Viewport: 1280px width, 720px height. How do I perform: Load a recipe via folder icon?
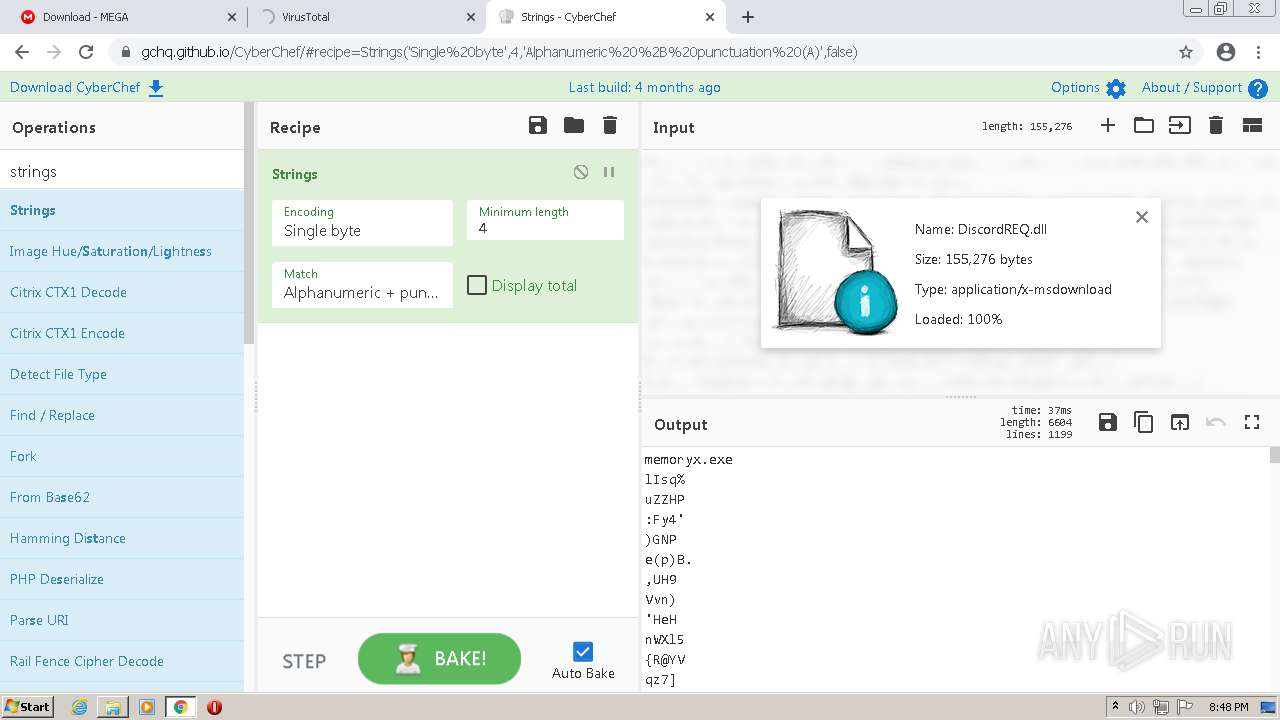[574, 125]
